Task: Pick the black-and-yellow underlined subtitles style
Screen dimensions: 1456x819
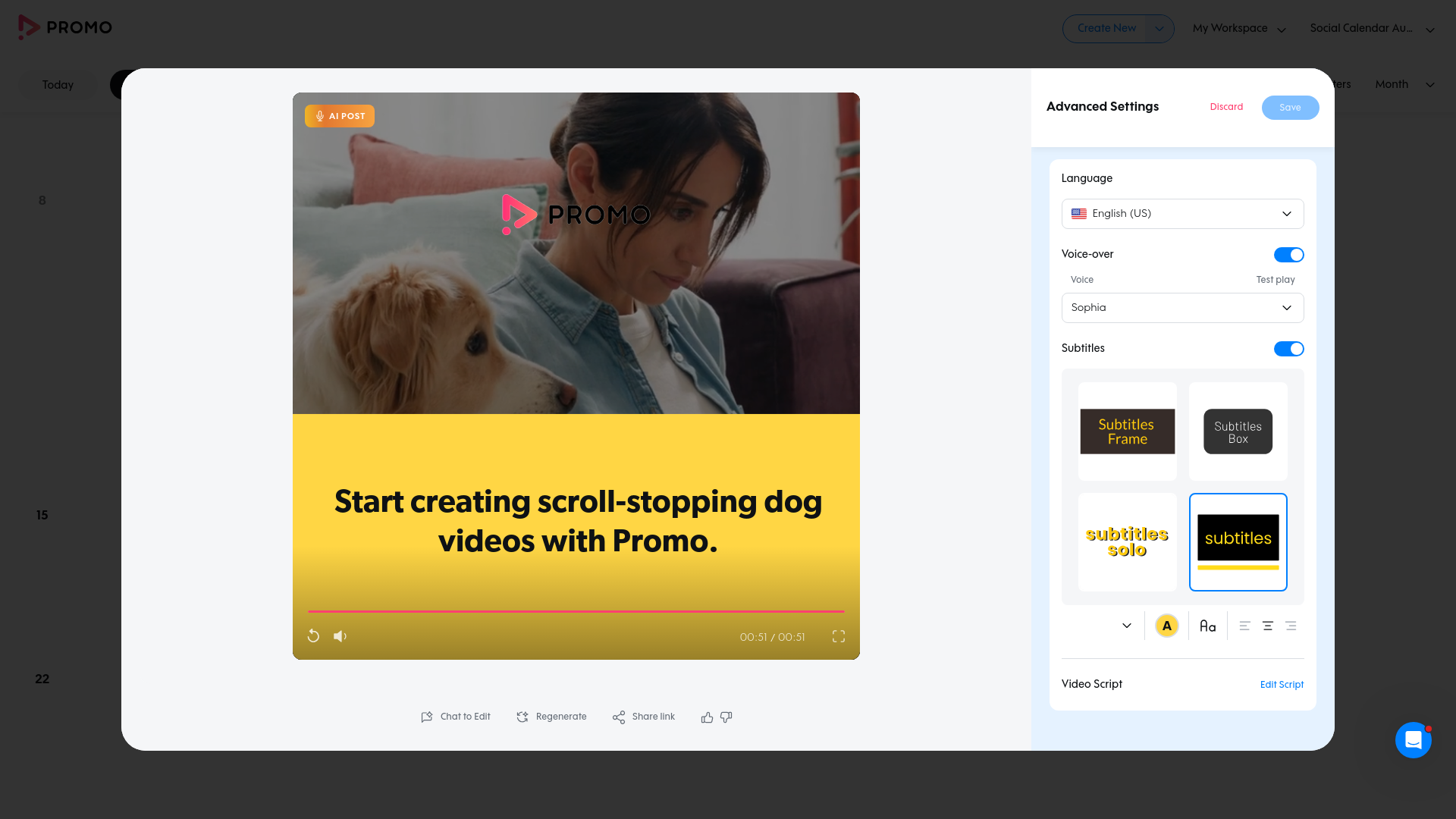Action: (x=1238, y=542)
